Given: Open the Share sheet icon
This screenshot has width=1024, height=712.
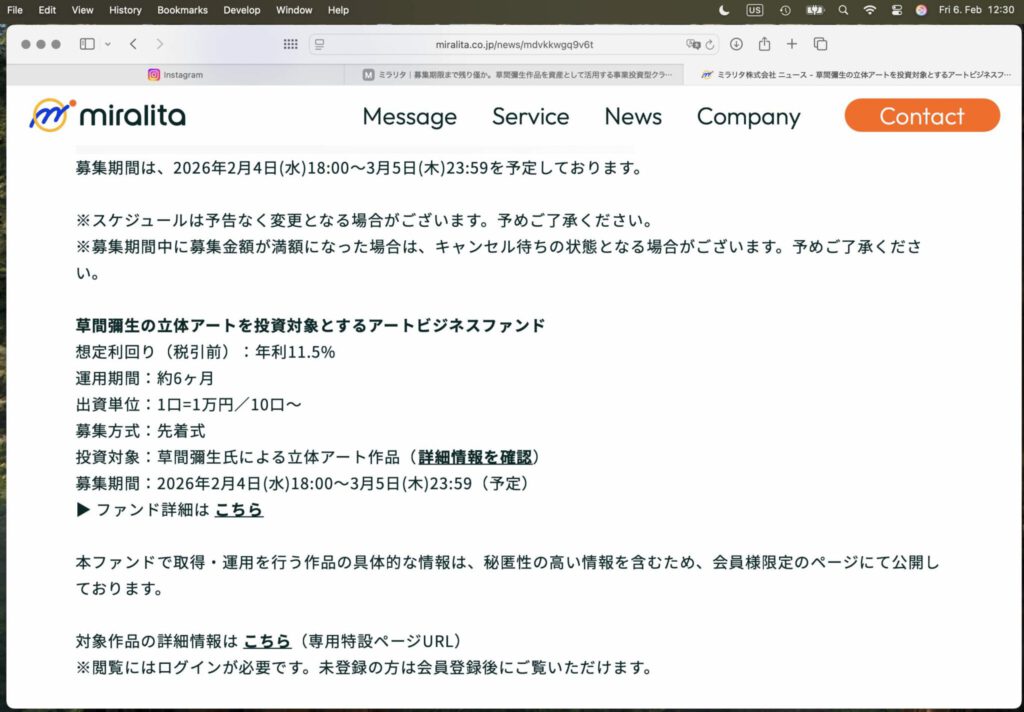Looking at the screenshot, I should (764, 44).
